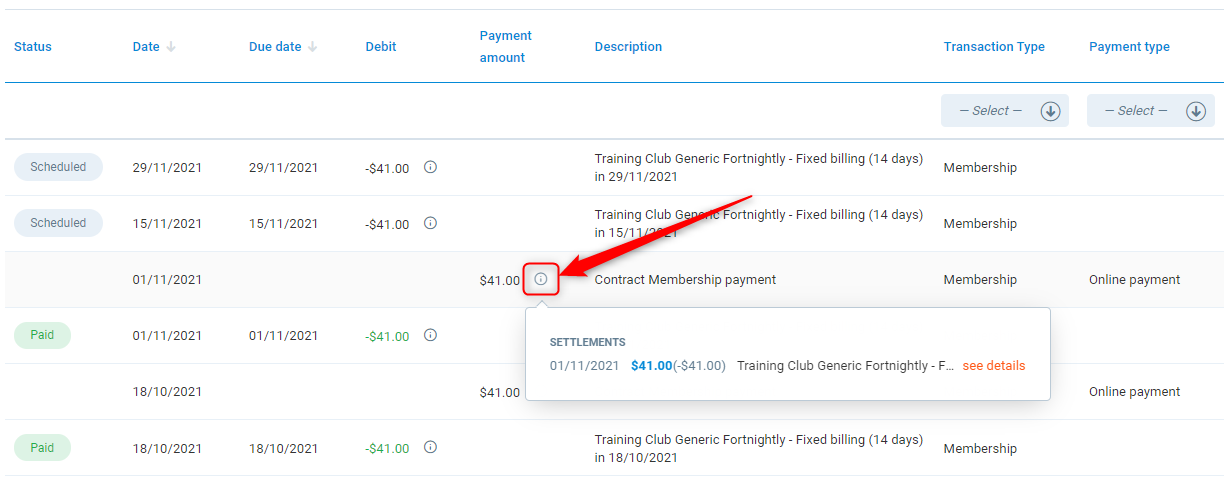The height and width of the screenshot is (490, 1224).
Task: Select the Contract Membership payment description
Action: coord(685,280)
